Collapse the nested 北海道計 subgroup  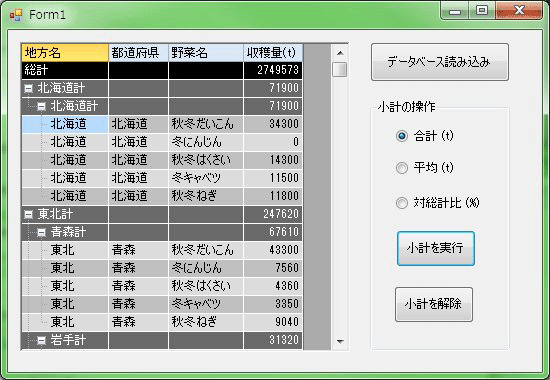point(41,106)
